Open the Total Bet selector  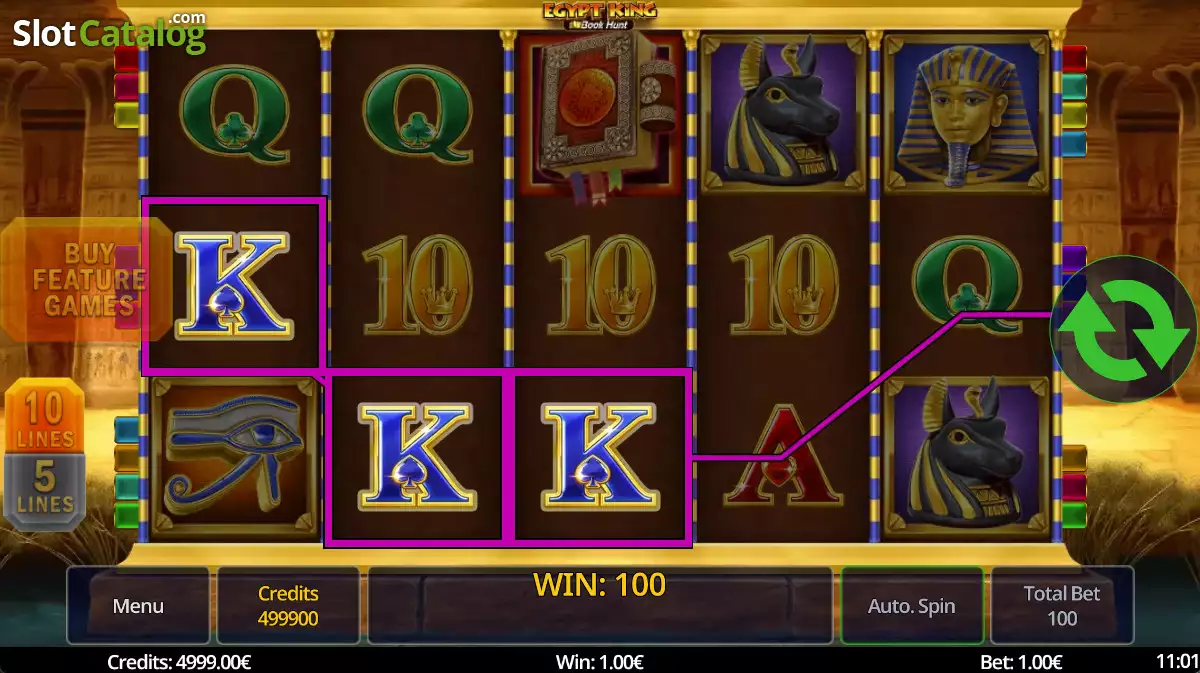click(x=1062, y=606)
